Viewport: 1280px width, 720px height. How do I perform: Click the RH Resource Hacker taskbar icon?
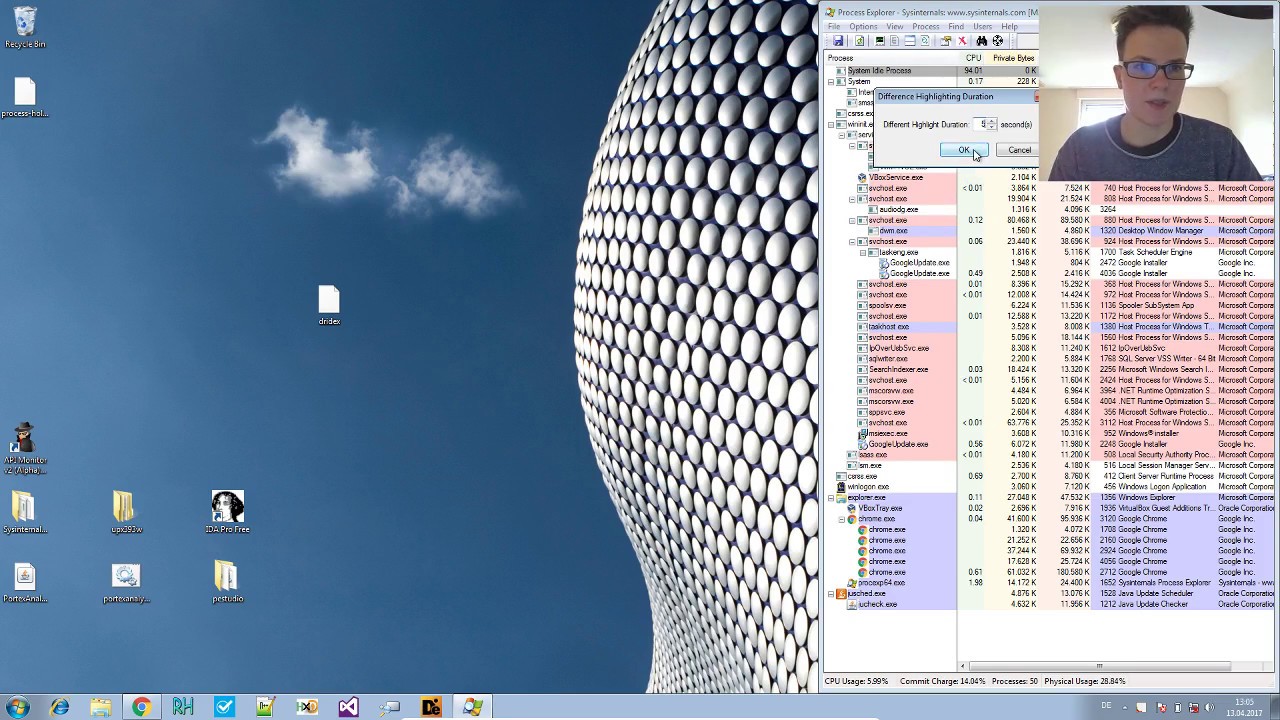[x=182, y=707]
